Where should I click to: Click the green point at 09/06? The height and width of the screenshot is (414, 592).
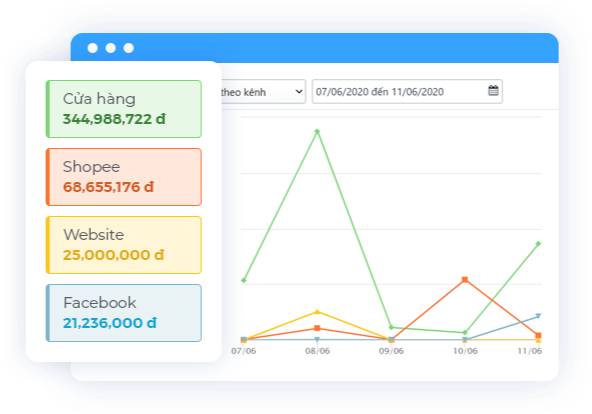(x=391, y=328)
